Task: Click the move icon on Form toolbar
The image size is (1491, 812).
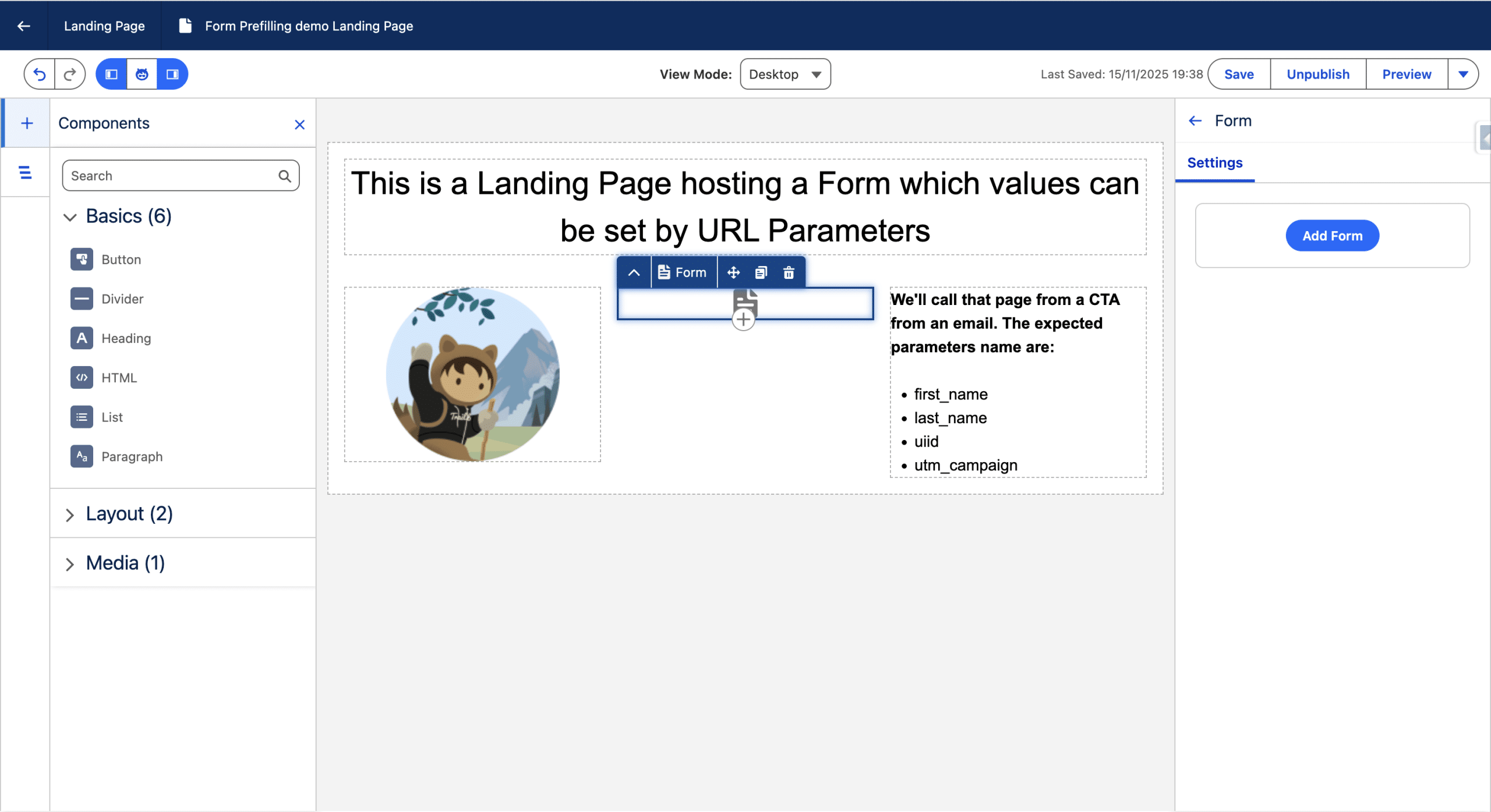Action: tap(733, 272)
